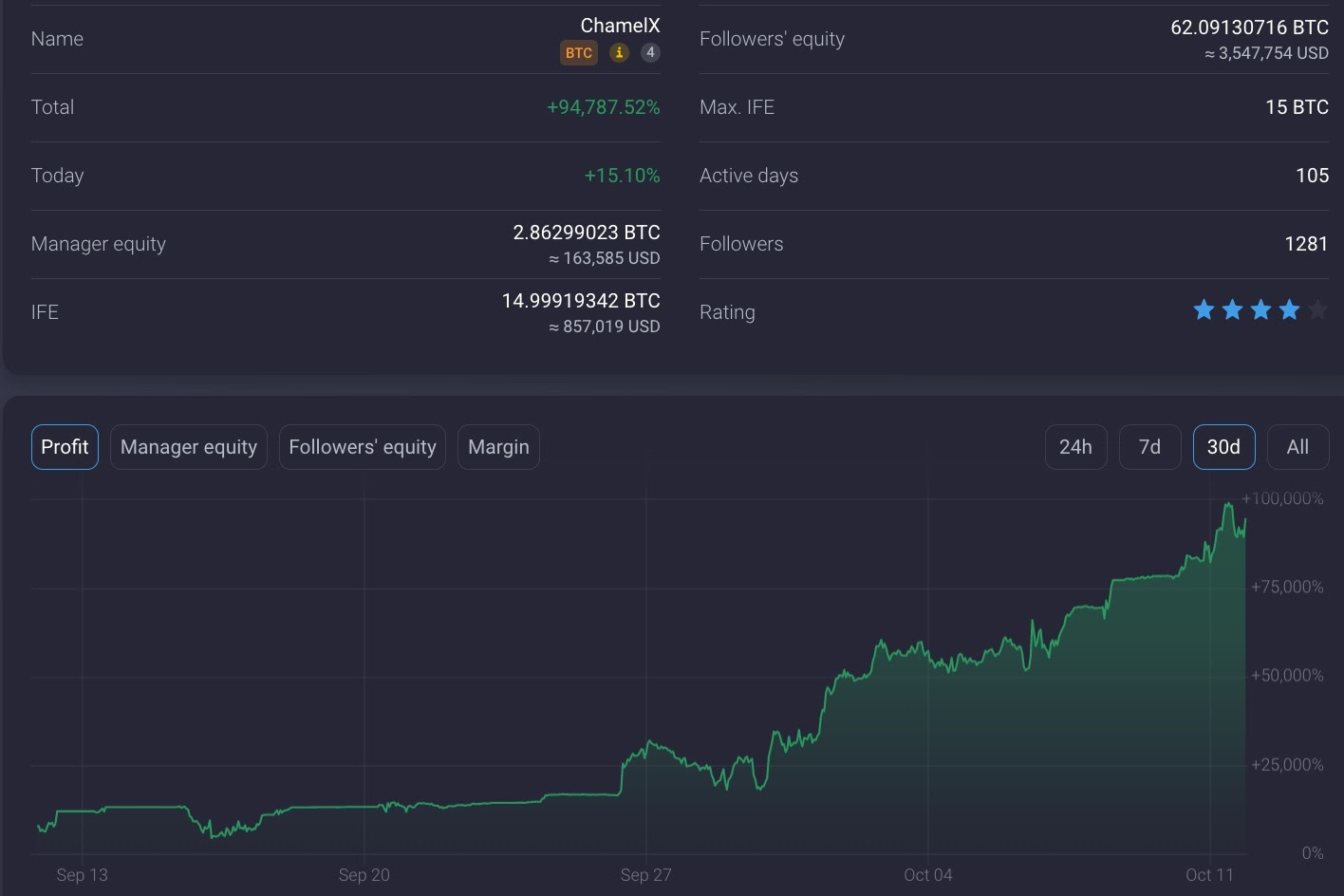Click the fifth unfilled rating star
Screen dimensions: 1344x896
pyautogui.click(x=1317, y=310)
